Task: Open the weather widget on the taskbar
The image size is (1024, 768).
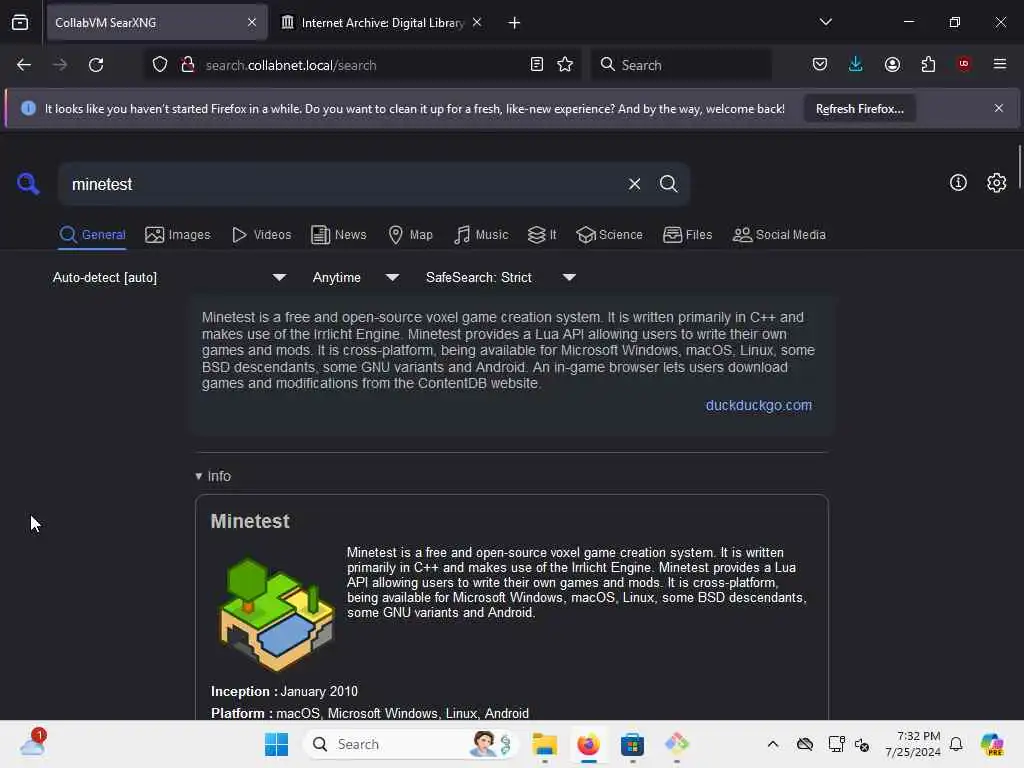Action: 32,743
